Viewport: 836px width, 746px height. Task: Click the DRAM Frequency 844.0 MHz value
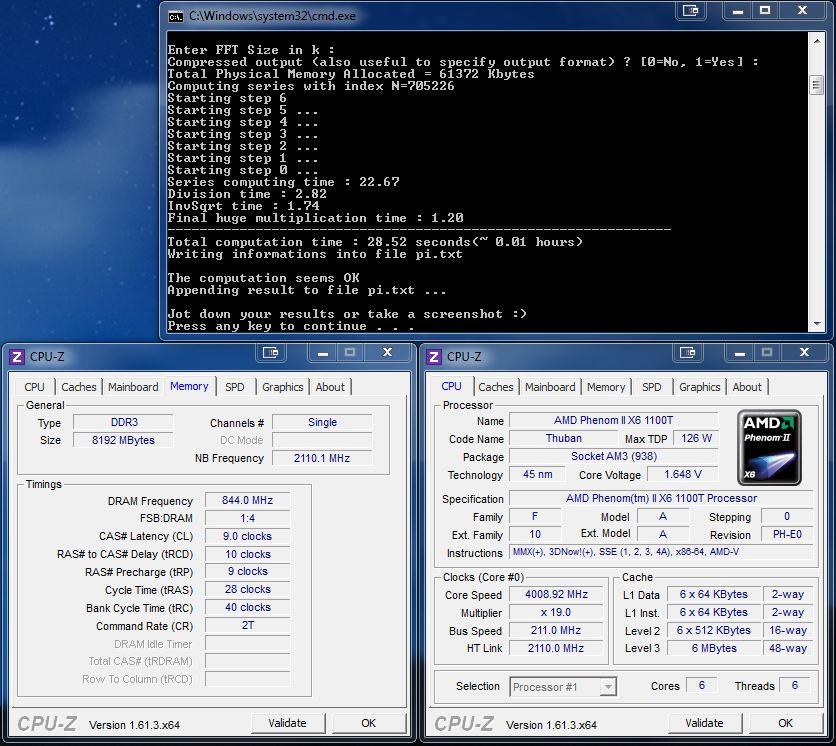tap(247, 500)
